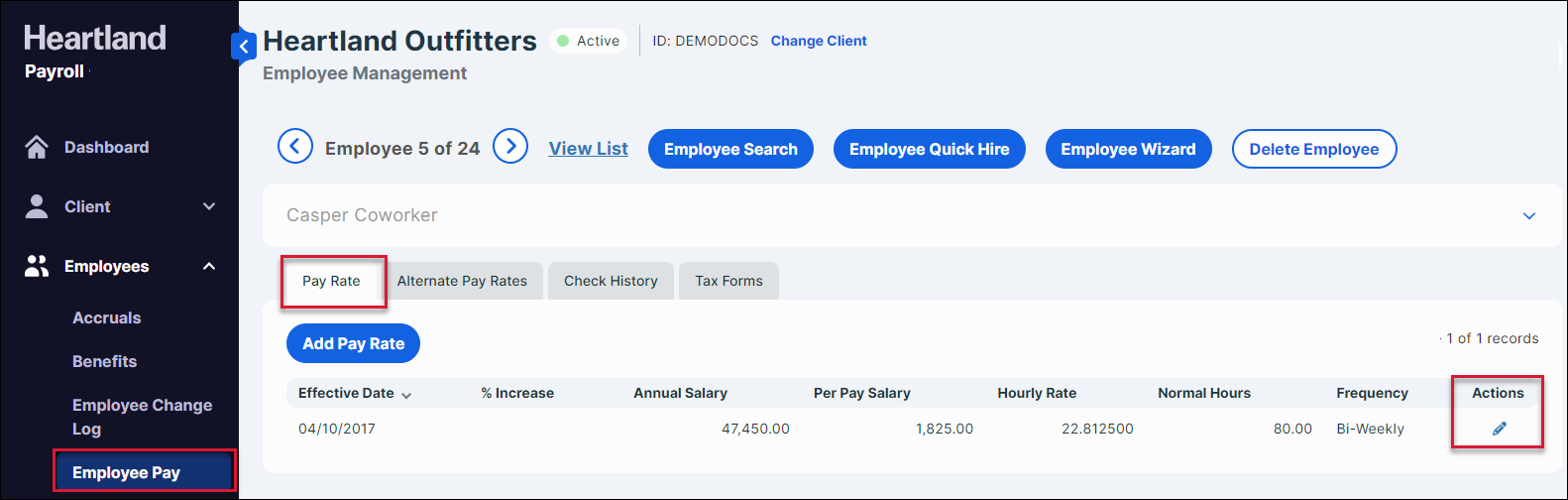Open the Pay Rate tab
Image resolution: width=1568 pixels, height=500 pixels.
(331, 281)
